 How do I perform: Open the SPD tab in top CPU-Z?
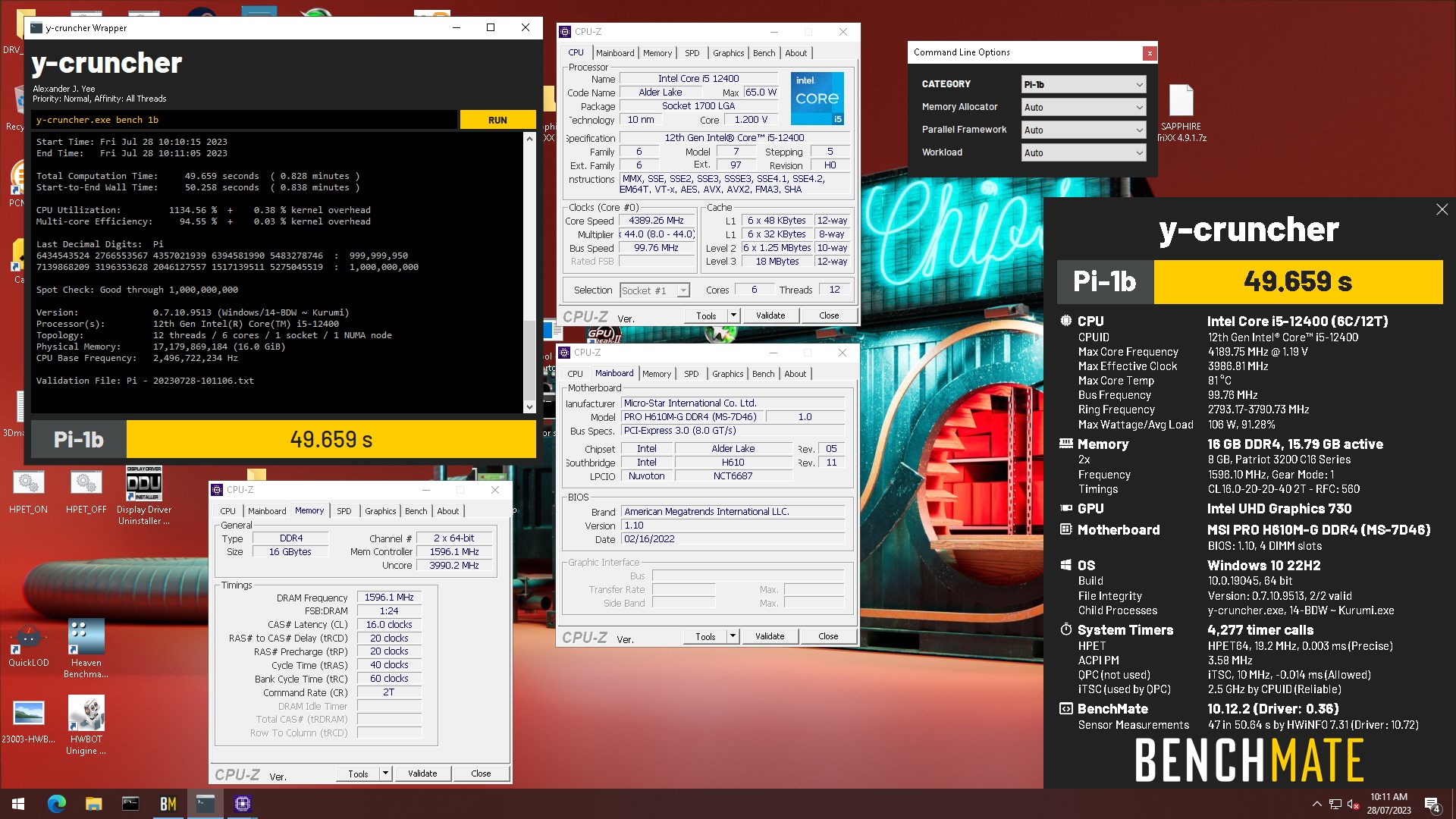coord(692,53)
